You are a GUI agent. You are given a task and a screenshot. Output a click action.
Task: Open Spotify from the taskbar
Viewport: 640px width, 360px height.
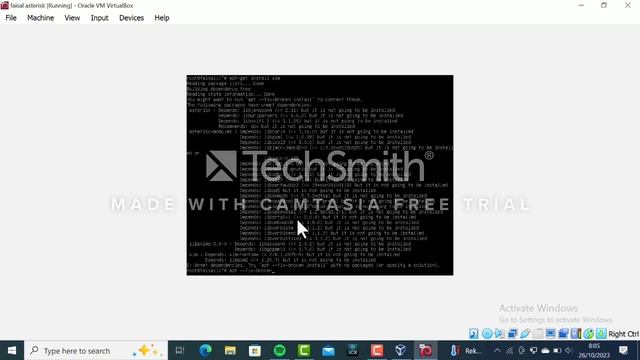[279, 350]
